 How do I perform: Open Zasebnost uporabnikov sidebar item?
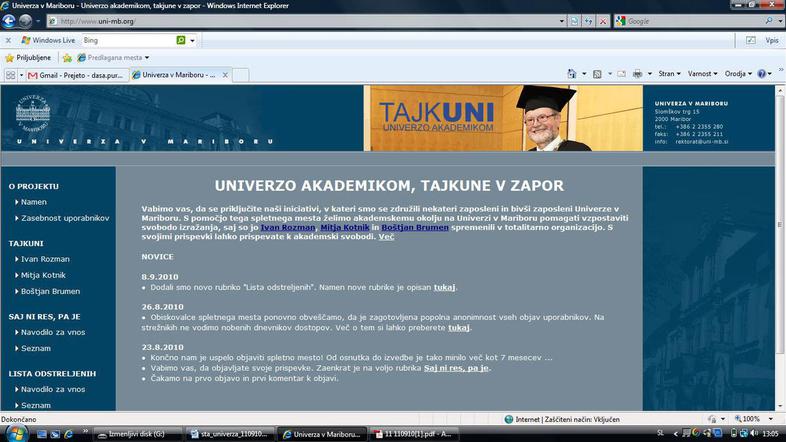[x=64, y=217]
